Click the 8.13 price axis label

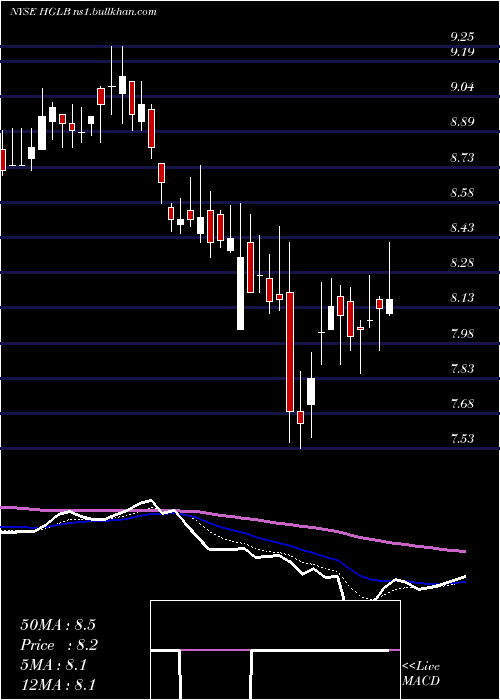[462, 298]
